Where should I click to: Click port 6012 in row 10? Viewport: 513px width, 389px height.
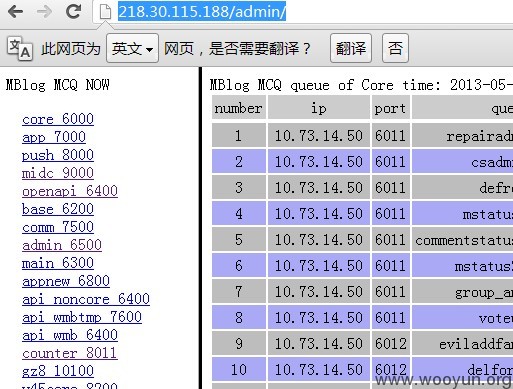click(391, 369)
